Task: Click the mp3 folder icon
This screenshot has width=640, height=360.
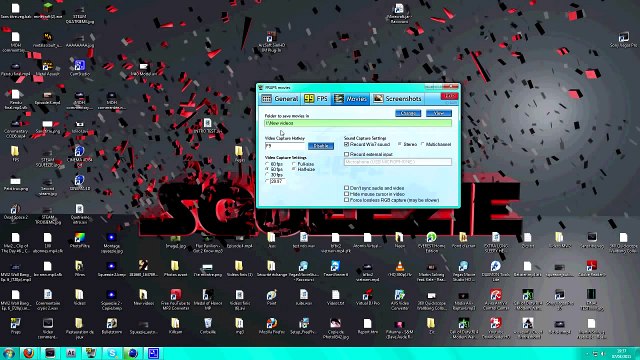Action: [240, 324]
